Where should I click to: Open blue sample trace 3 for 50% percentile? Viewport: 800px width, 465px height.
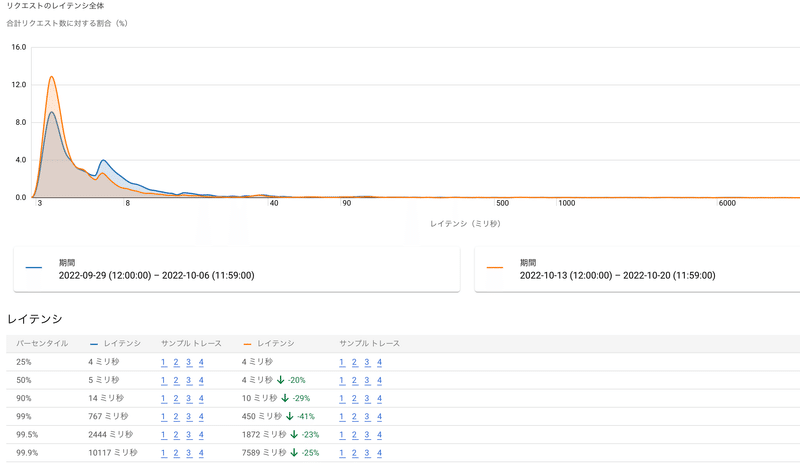coord(189,380)
